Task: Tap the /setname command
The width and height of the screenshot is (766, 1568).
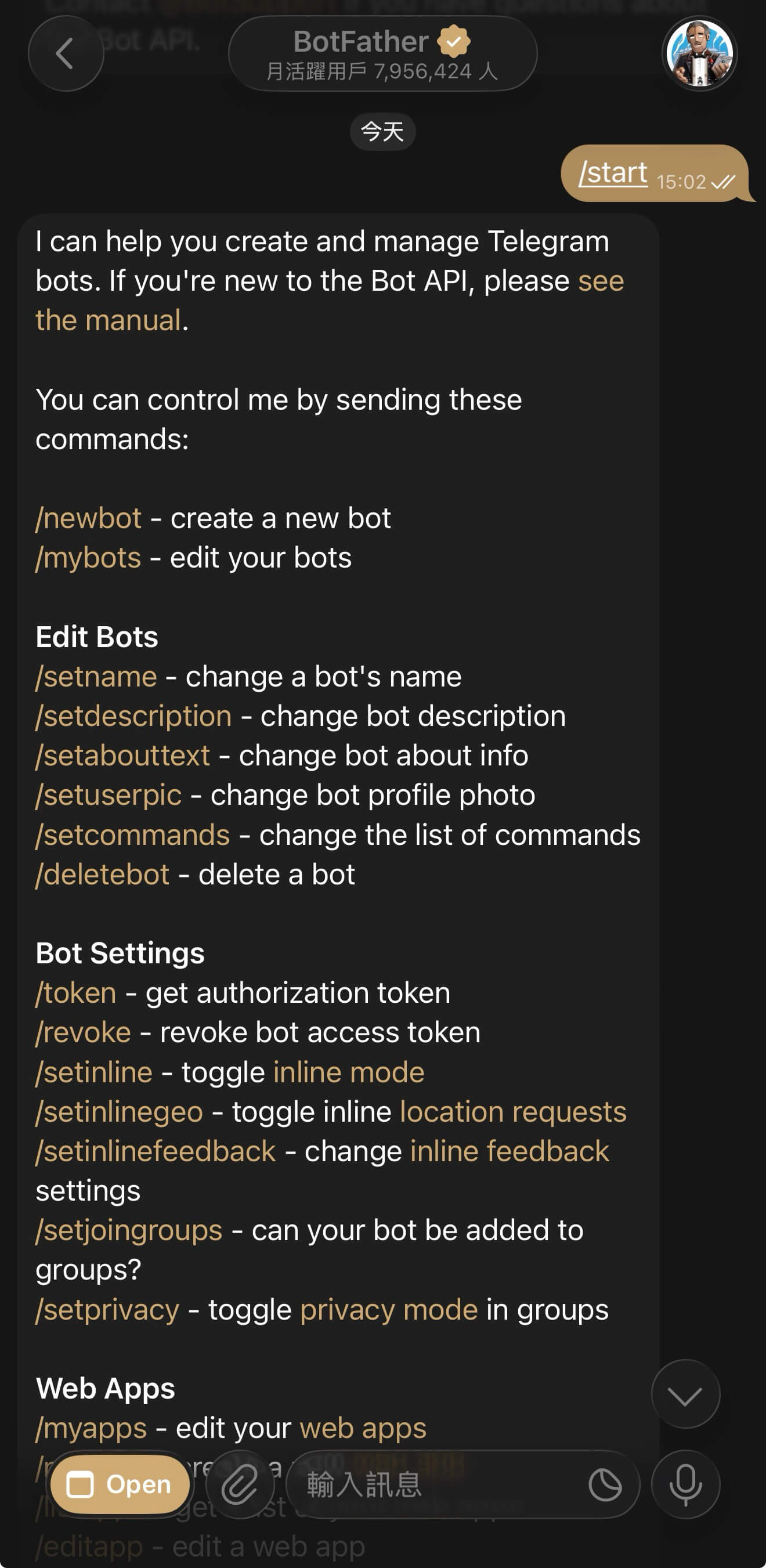Action: (97, 677)
